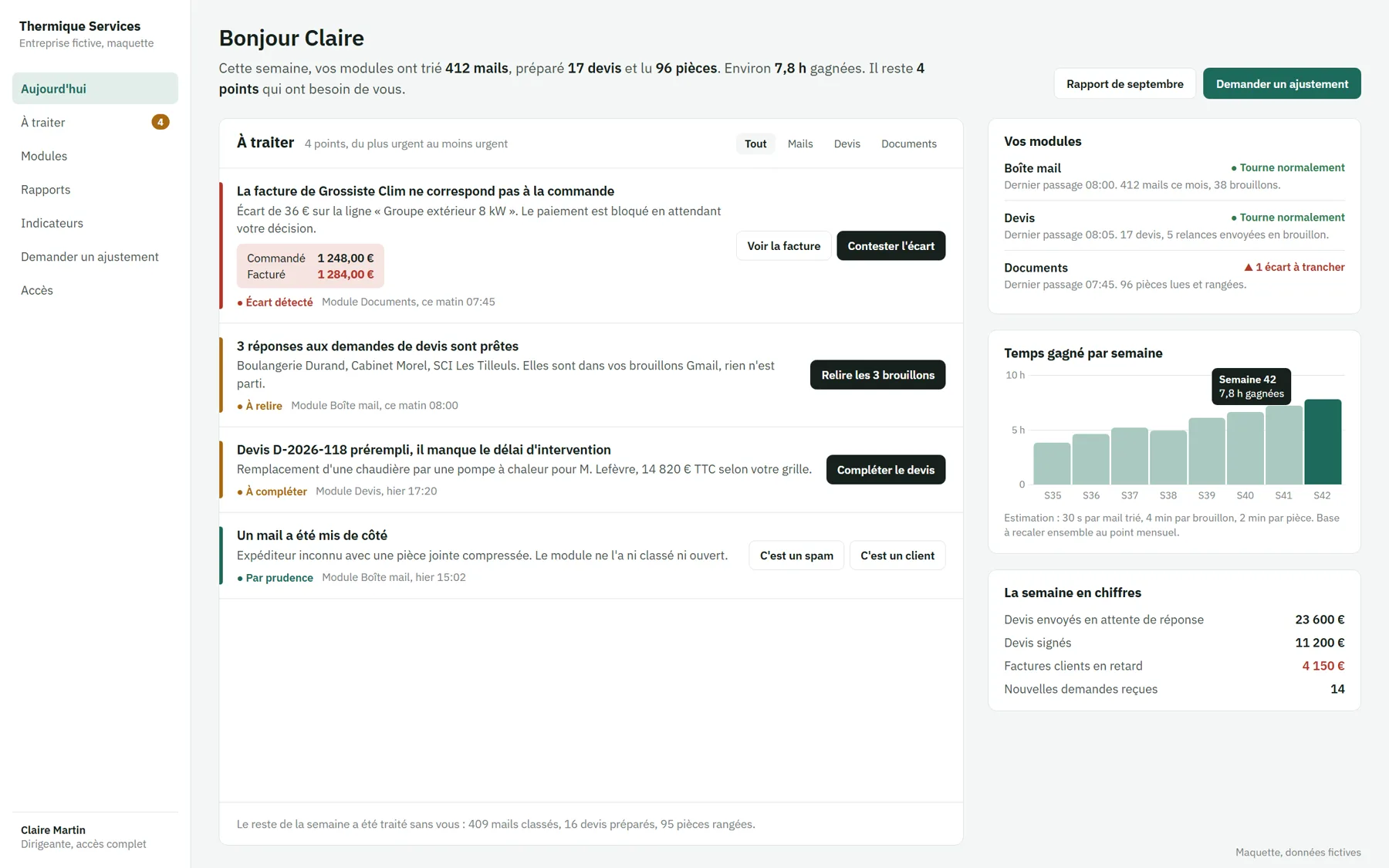Click Contester l'écart
This screenshot has width=1389, height=868.
point(891,246)
